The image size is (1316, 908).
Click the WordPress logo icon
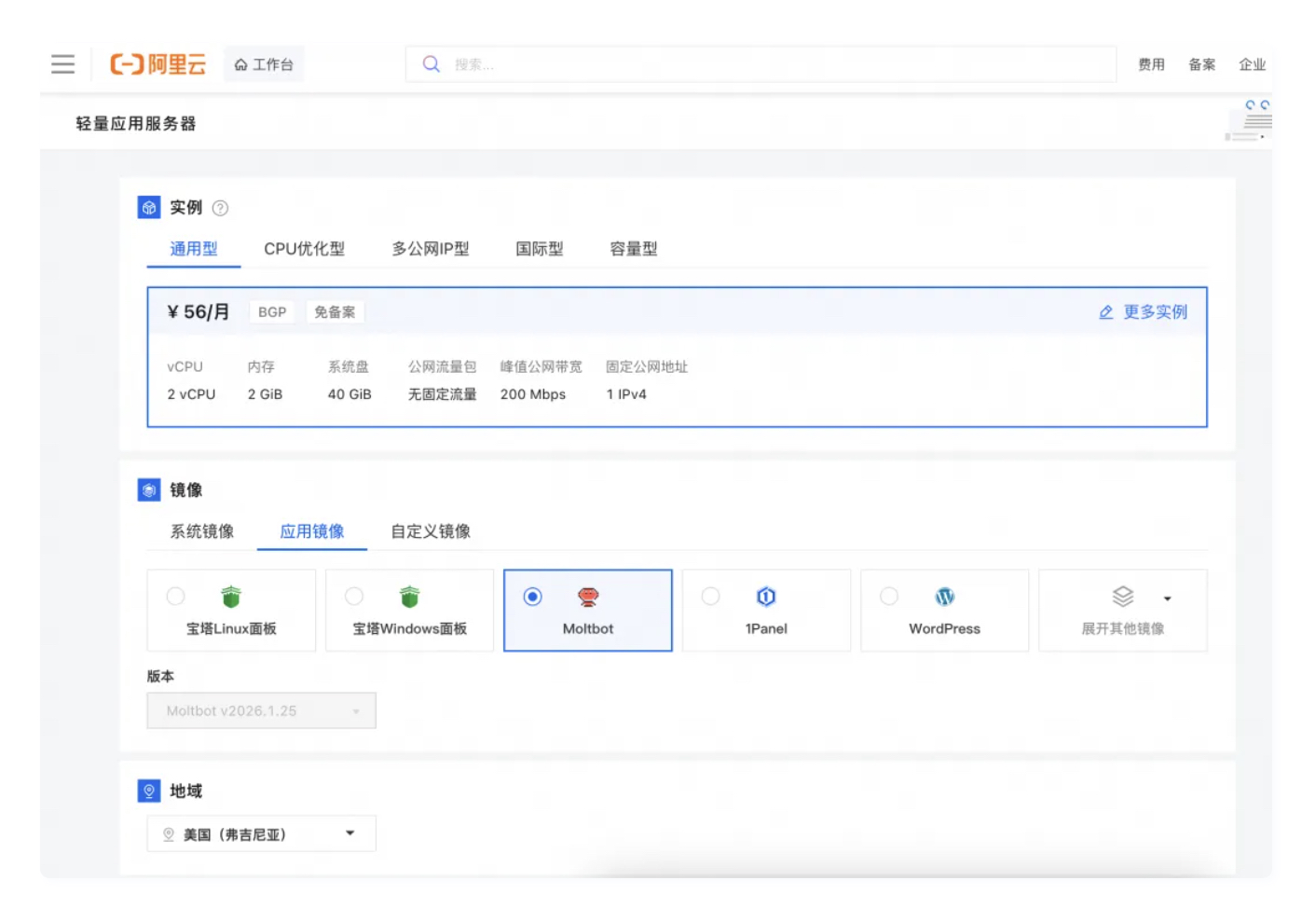coord(944,598)
